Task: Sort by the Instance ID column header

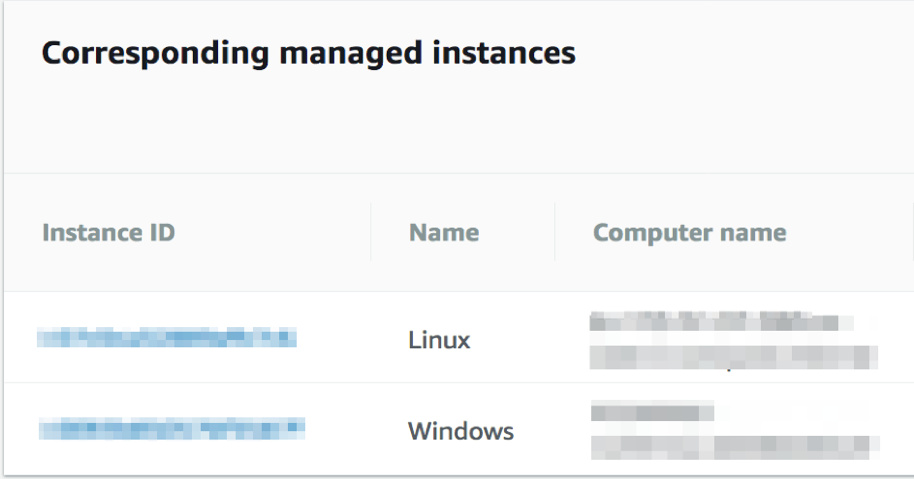Action: (108, 233)
